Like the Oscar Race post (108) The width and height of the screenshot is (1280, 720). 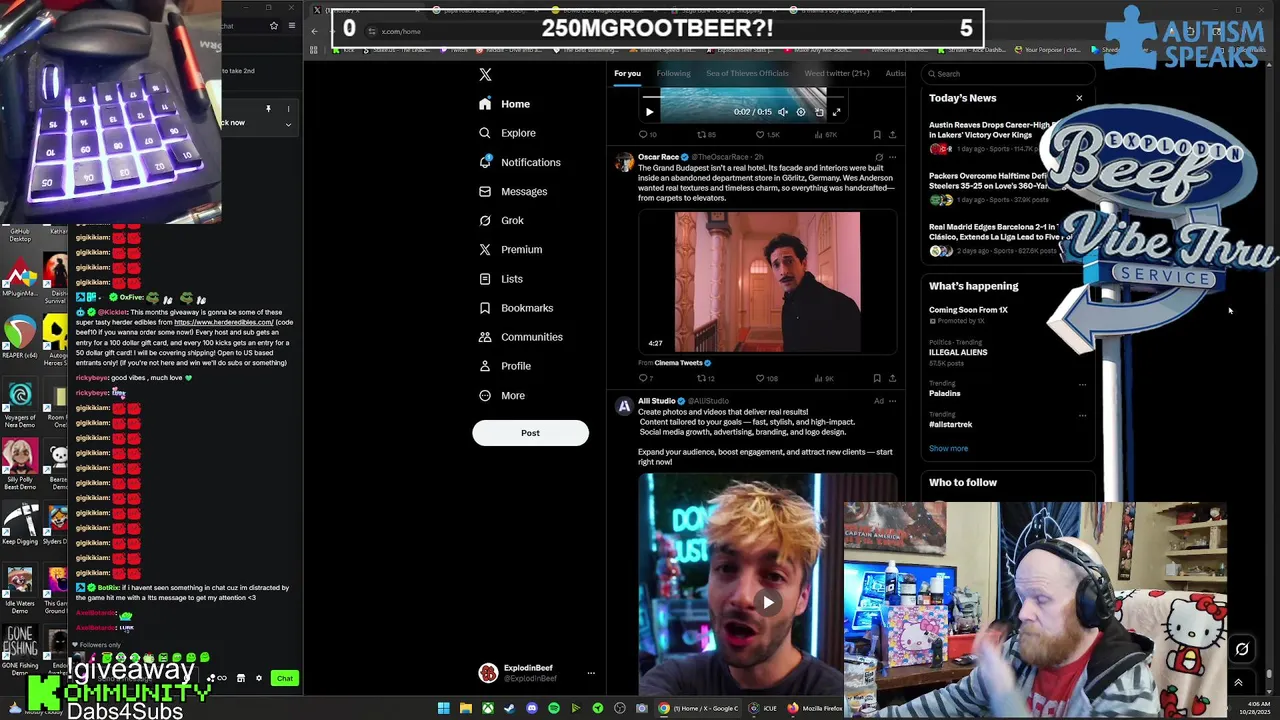coord(767,378)
